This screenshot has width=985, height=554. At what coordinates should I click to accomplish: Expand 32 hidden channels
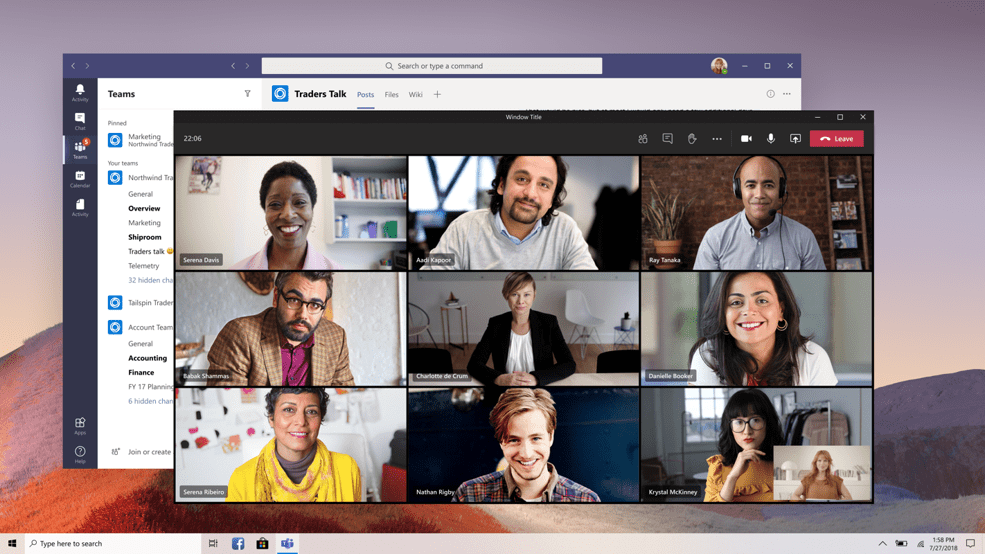[x=150, y=280]
